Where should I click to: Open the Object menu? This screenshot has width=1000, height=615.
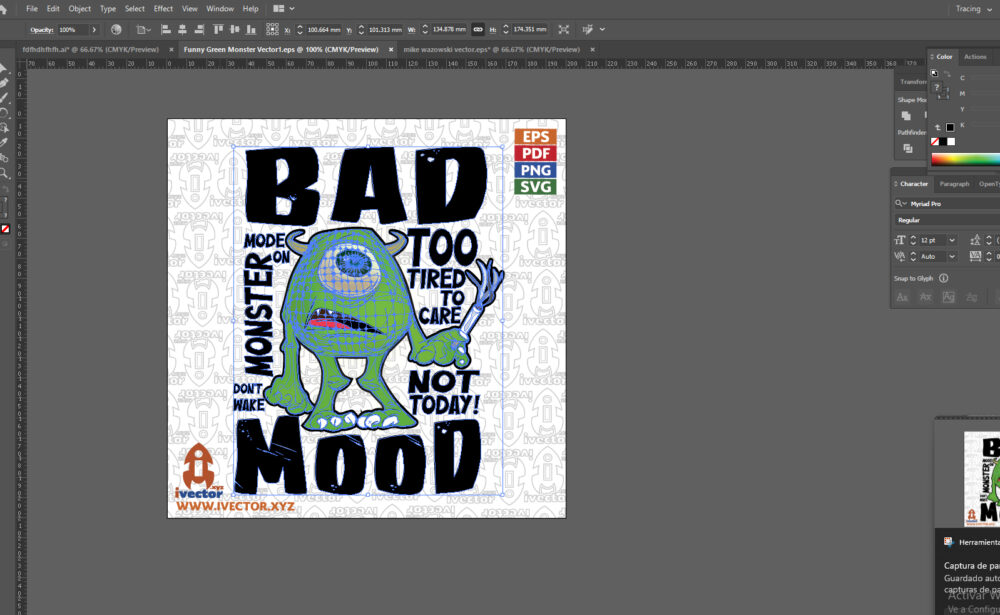click(80, 9)
